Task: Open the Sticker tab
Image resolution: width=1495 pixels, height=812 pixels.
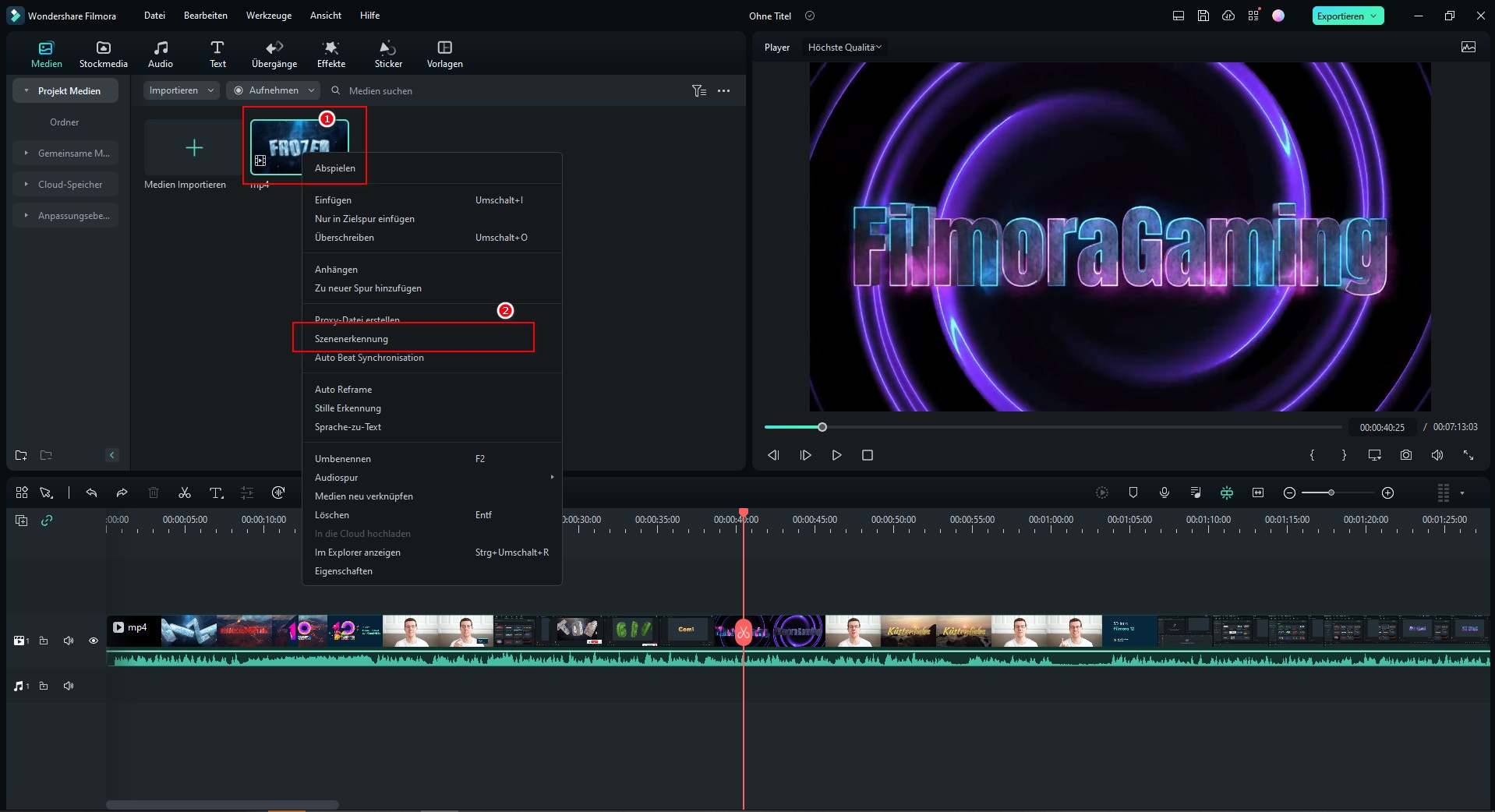Action: pyautogui.click(x=388, y=55)
